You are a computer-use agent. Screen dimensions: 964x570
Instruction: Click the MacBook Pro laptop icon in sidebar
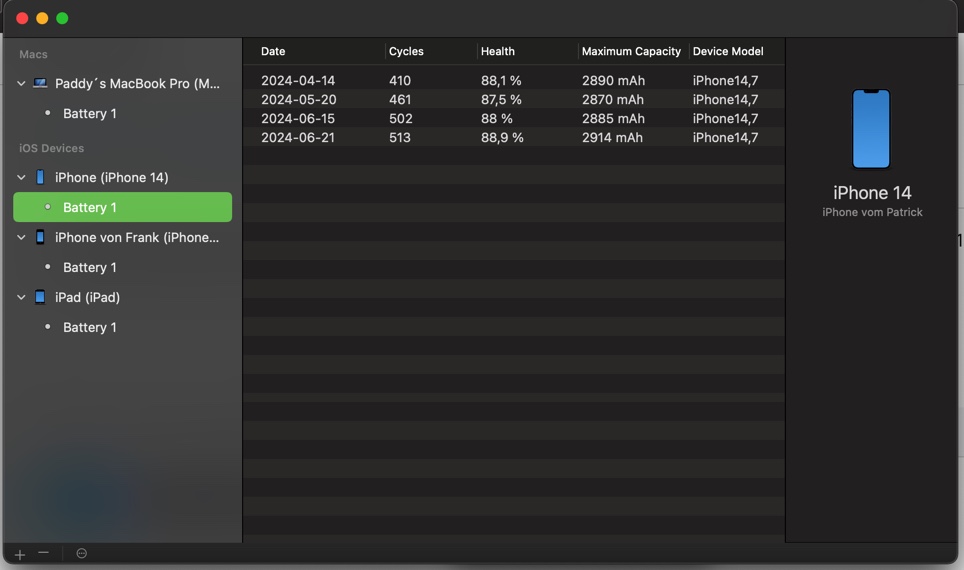[40, 84]
